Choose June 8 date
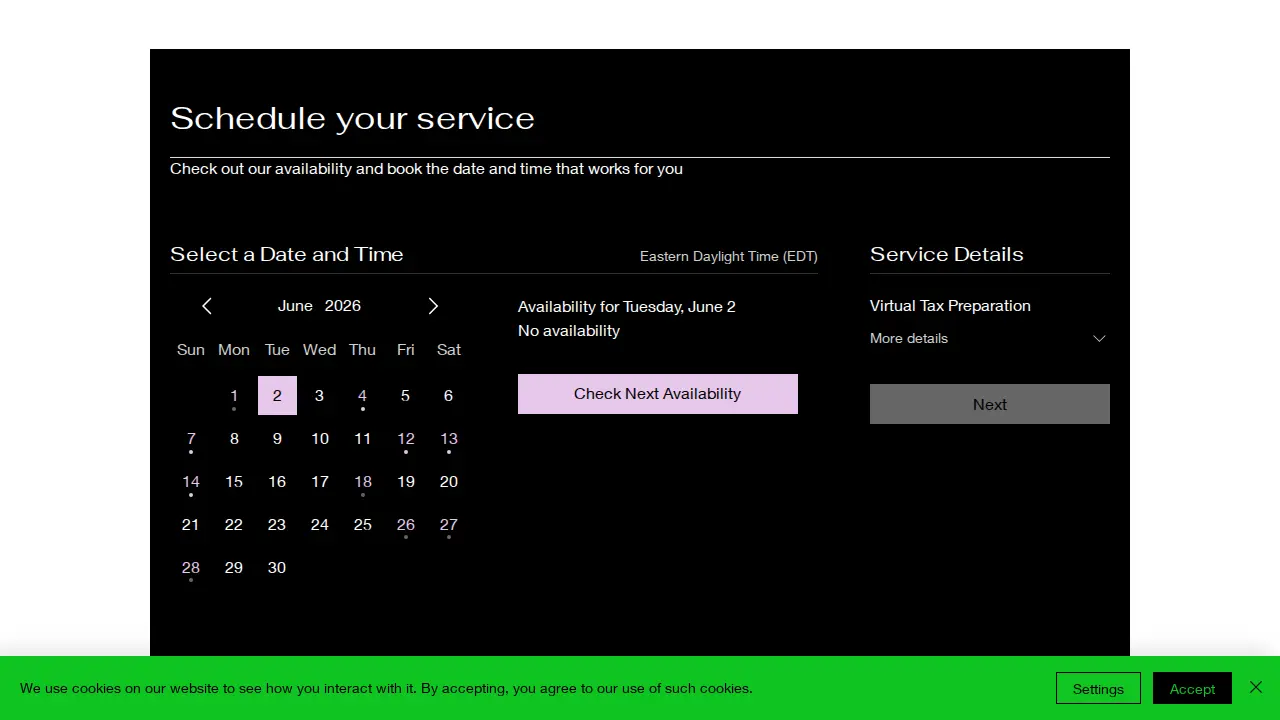 234,439
